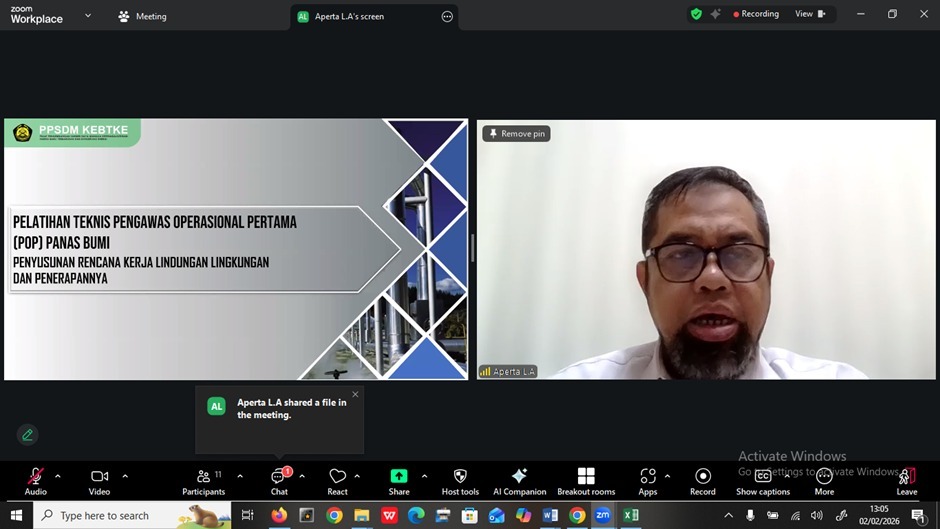
Task: Close the shared file notification
Action: tap(355, 394)
